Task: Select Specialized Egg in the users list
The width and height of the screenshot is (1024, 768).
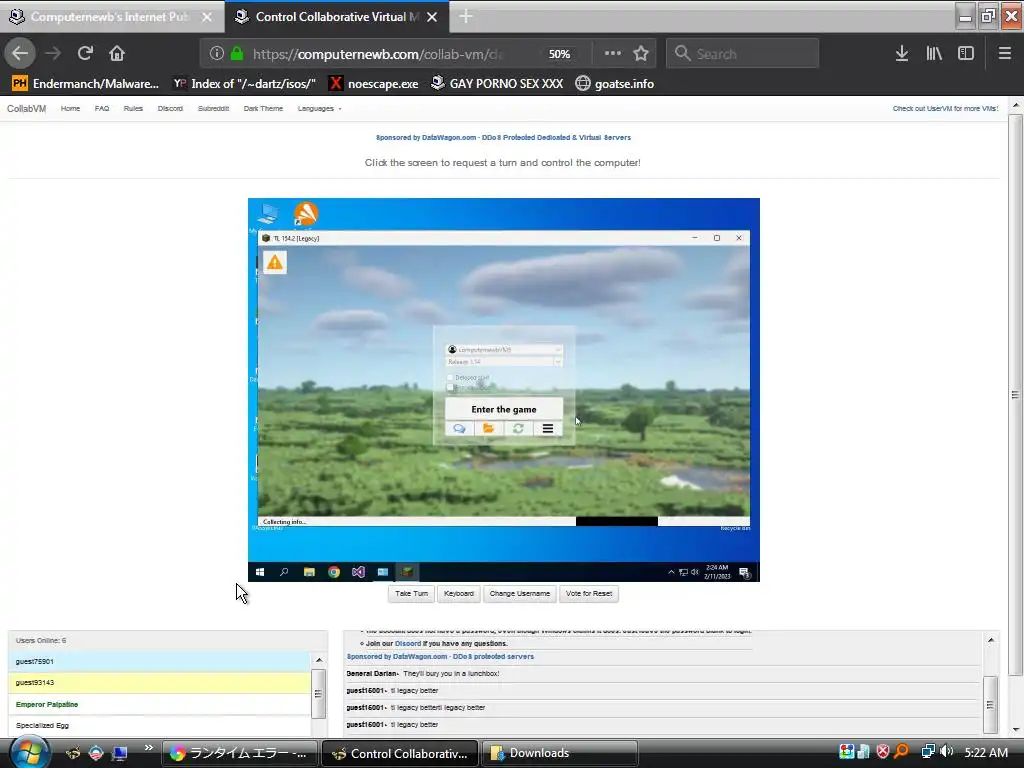Action: click(159, 726)
